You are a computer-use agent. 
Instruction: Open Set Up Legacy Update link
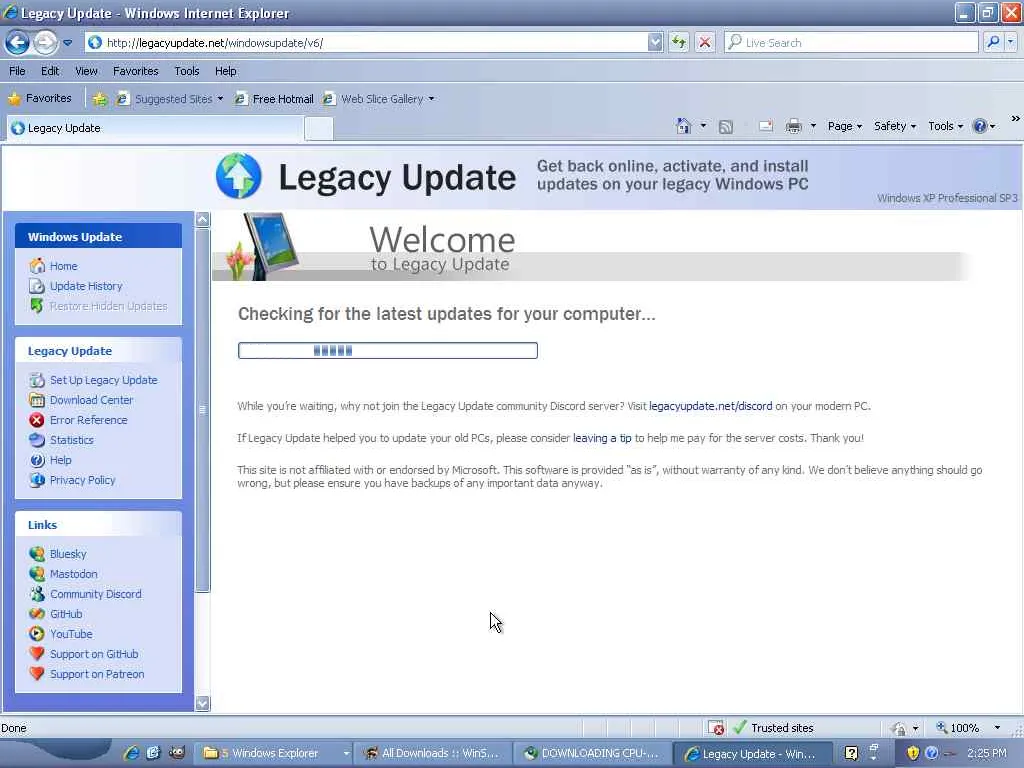pyautogui.click(x=103, y=380)
